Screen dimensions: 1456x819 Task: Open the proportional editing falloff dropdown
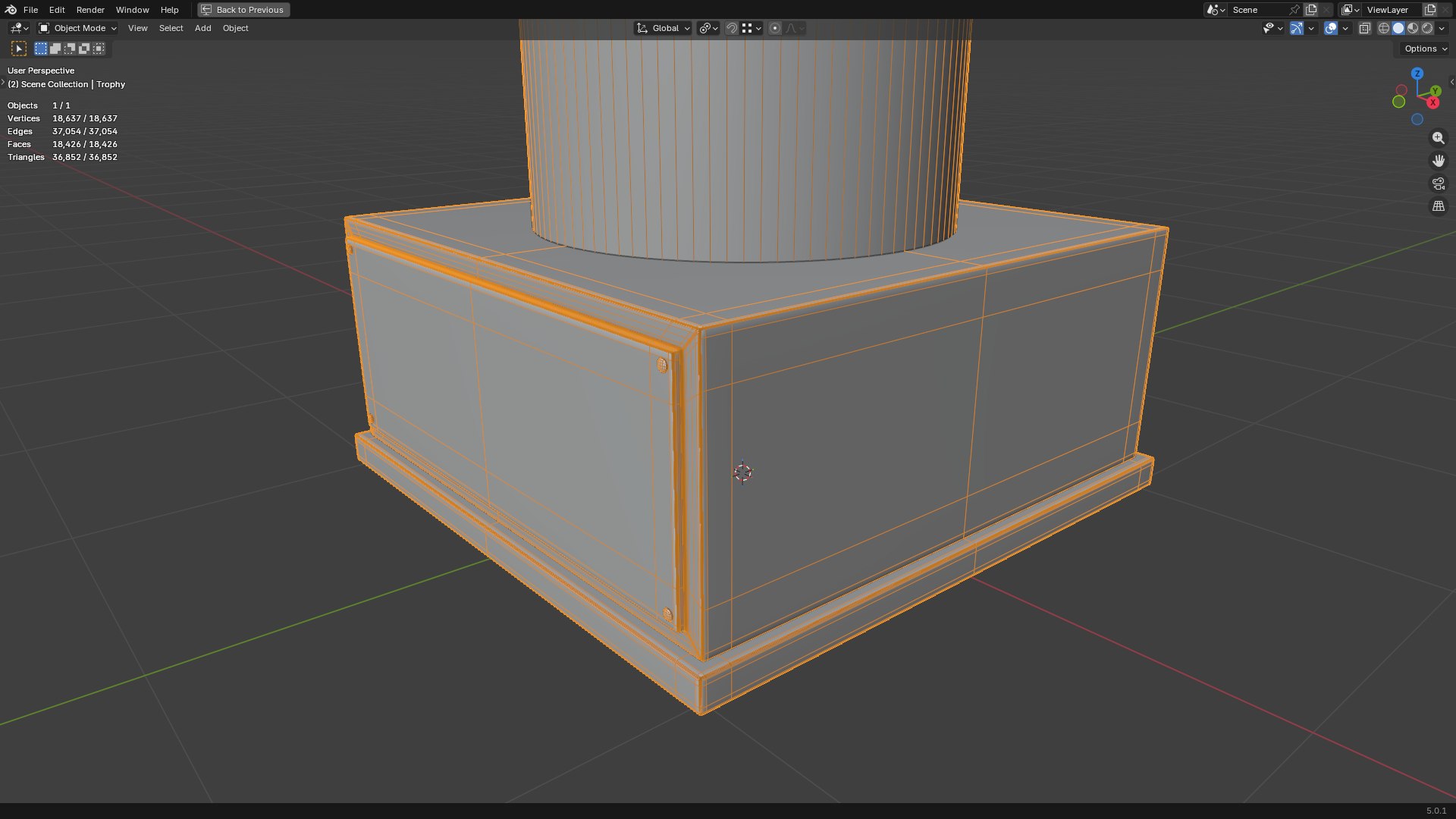click(x=795, y=28)
